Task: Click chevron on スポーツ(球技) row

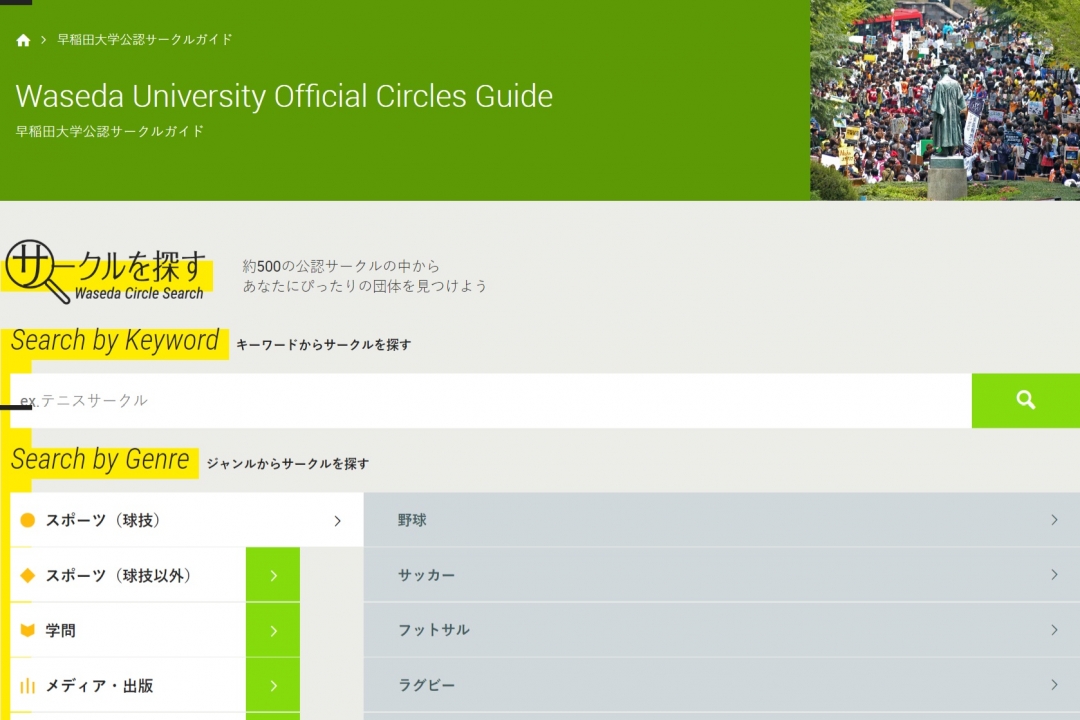Action: (338, 521)
